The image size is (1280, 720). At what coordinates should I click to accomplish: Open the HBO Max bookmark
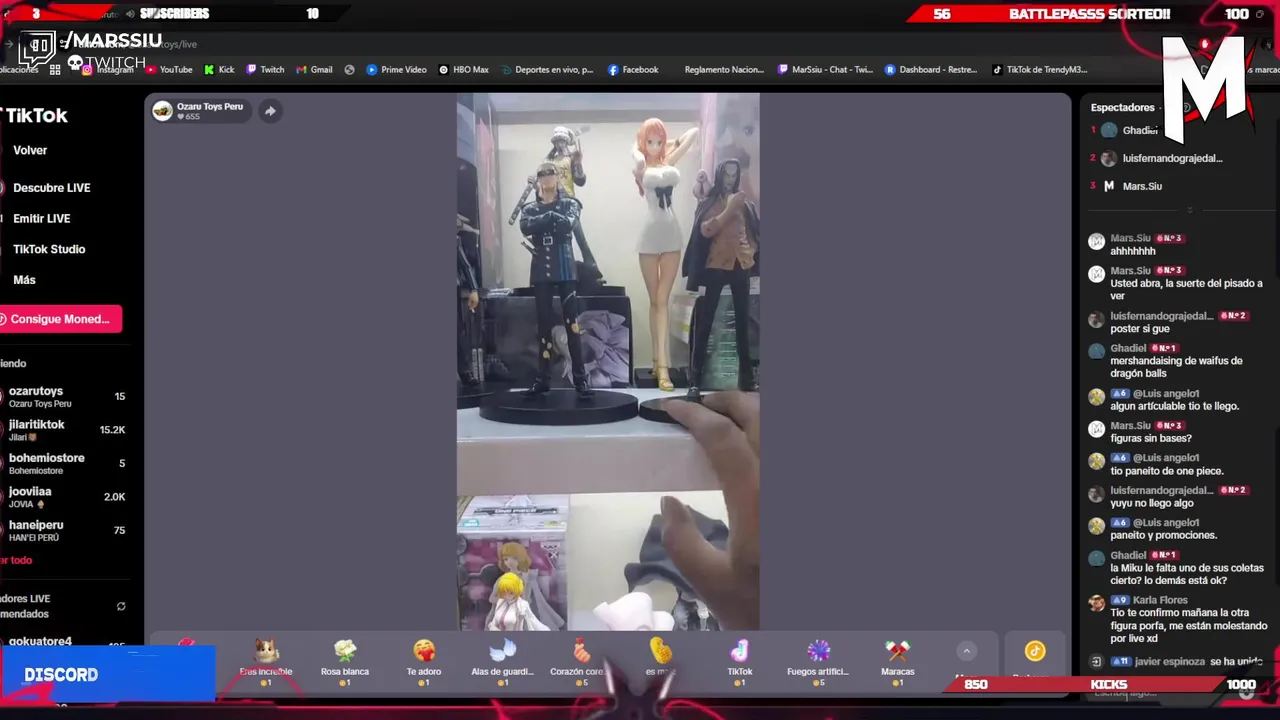click(x=463, y=70)
